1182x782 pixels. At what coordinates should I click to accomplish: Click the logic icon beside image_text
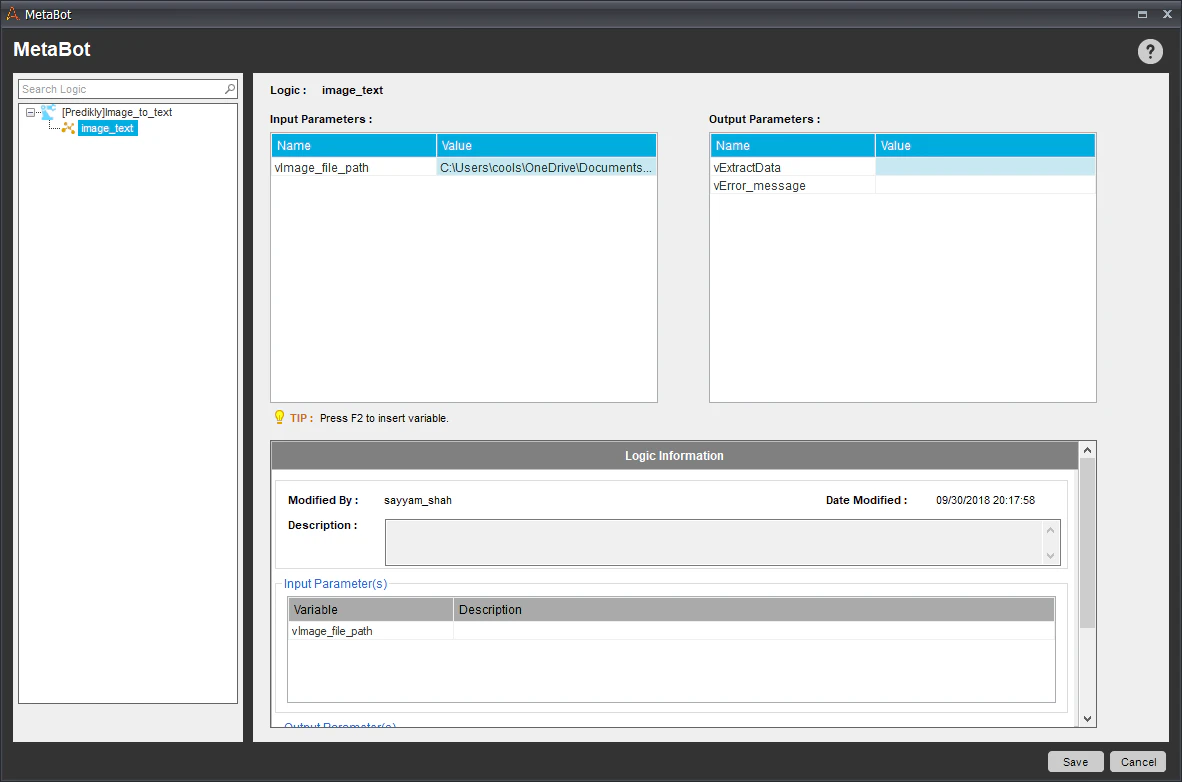tap(68, 128)
